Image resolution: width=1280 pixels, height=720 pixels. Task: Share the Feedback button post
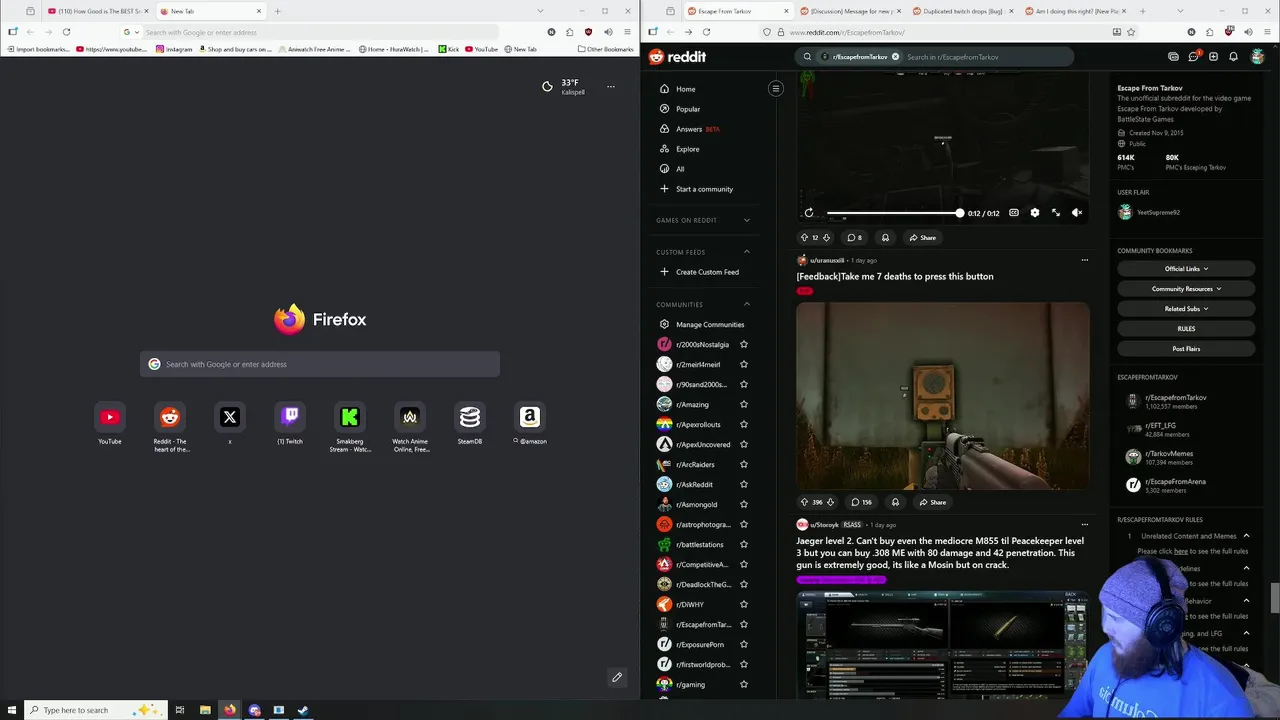coord(932,502)
